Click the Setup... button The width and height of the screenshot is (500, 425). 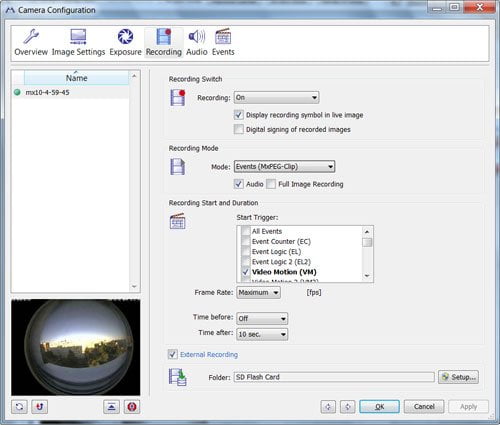coord(458,377)
